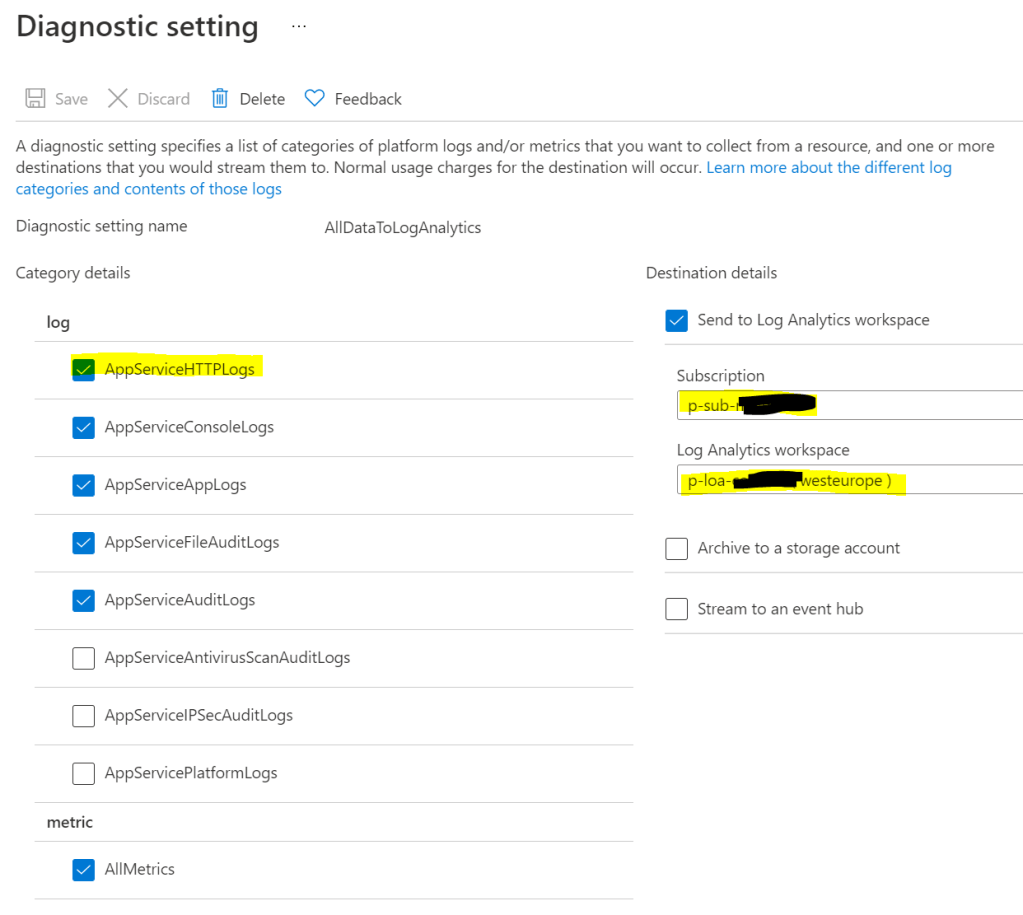
Task: Toggle the AppServiceFileAuditLogs checkbox
Action: (x=84, y=543)
